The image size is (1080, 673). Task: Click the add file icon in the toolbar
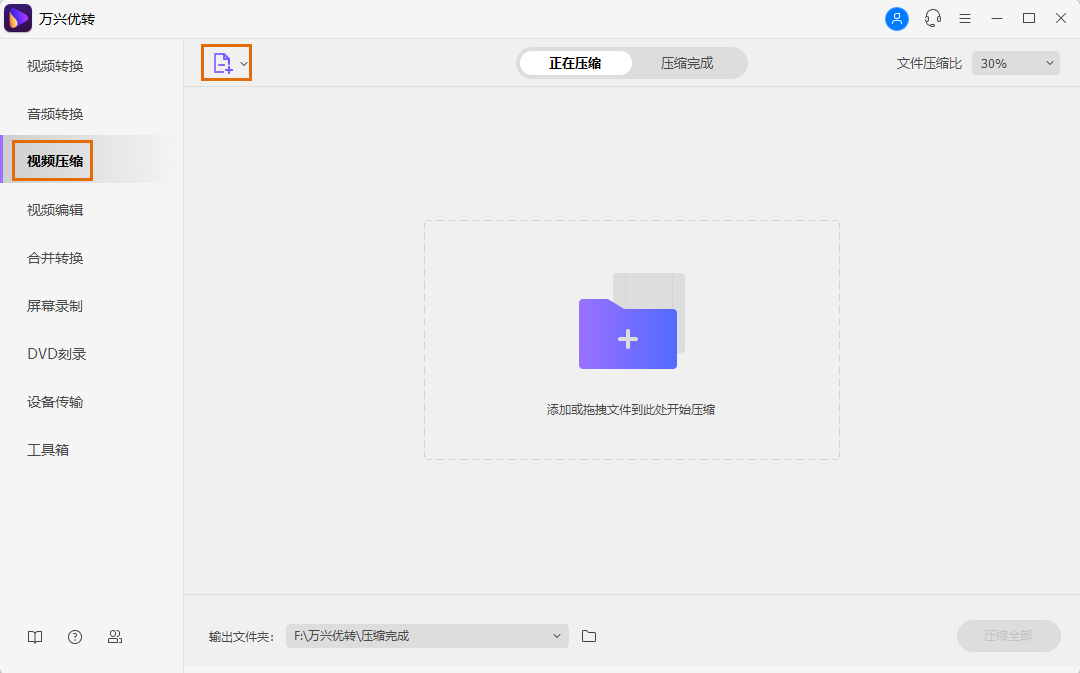tap(221, 62)
